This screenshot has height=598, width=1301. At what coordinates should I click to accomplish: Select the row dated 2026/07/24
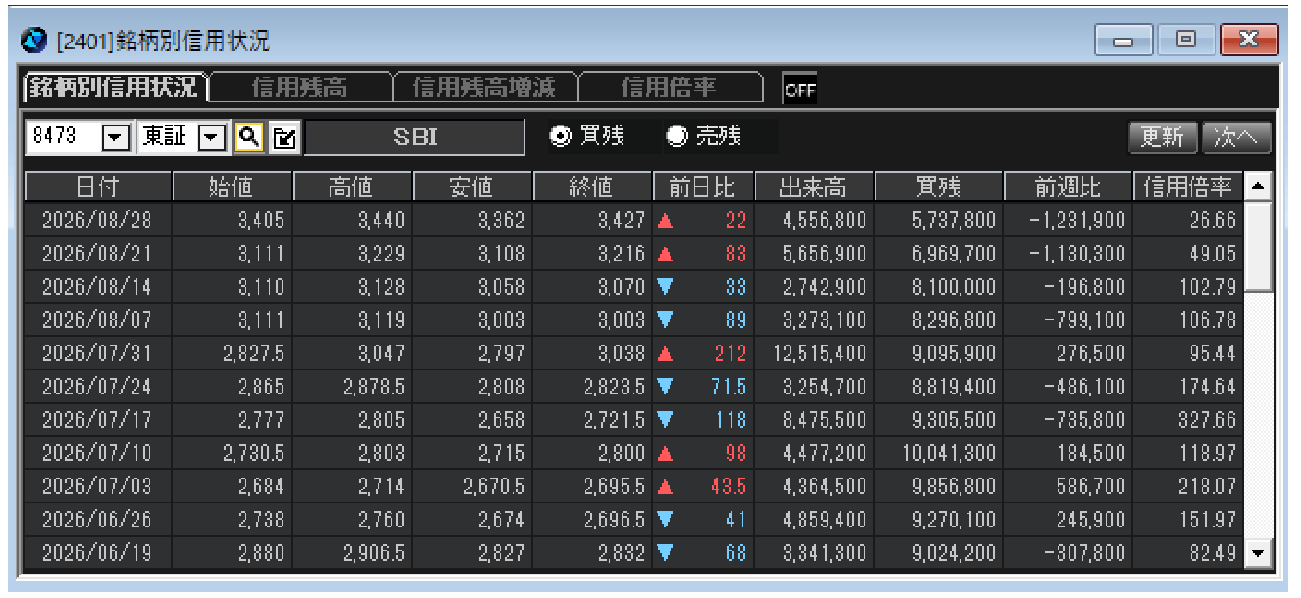tap(634, 386)
